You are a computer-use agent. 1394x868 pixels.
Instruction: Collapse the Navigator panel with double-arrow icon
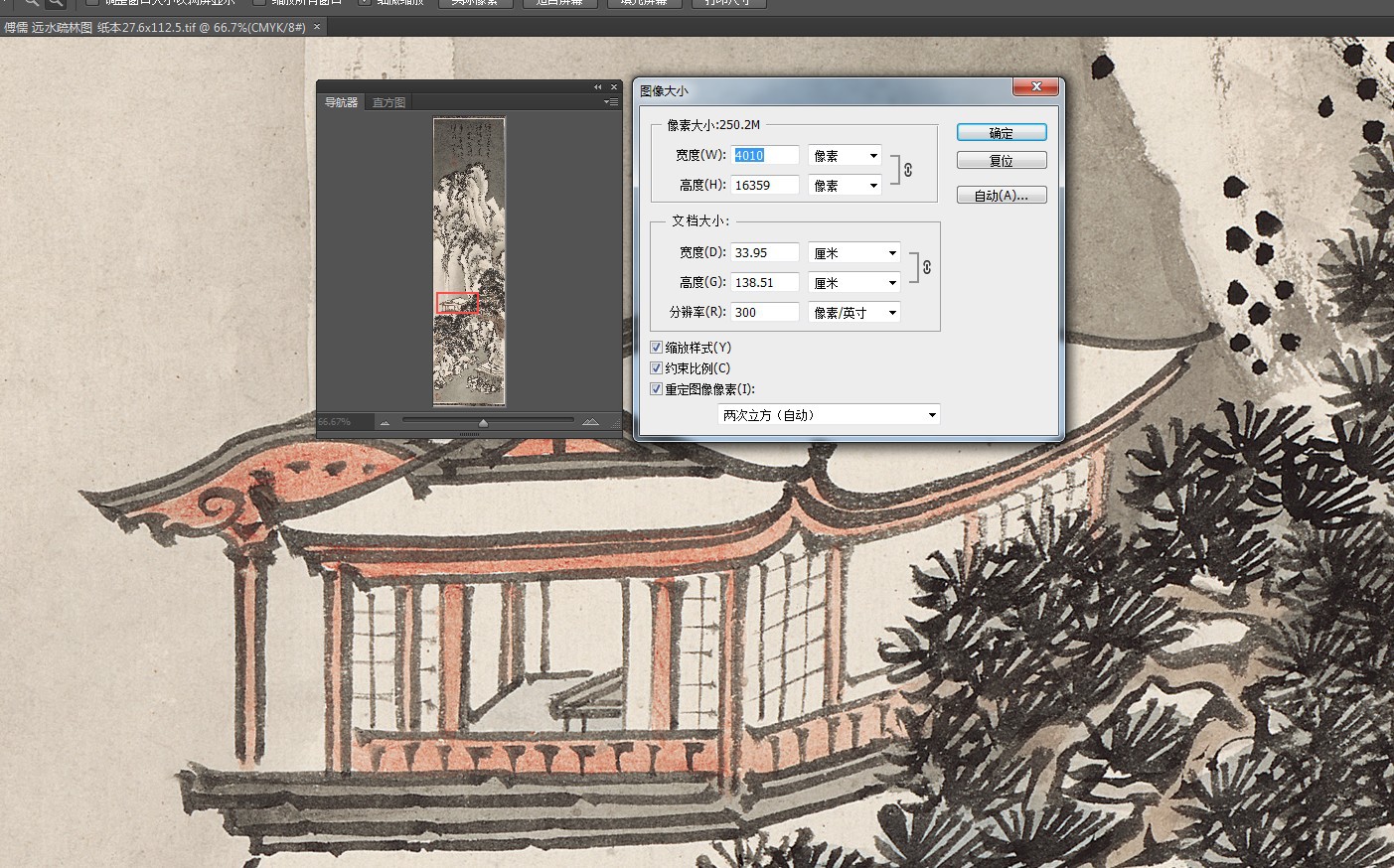tap(598, 87)
